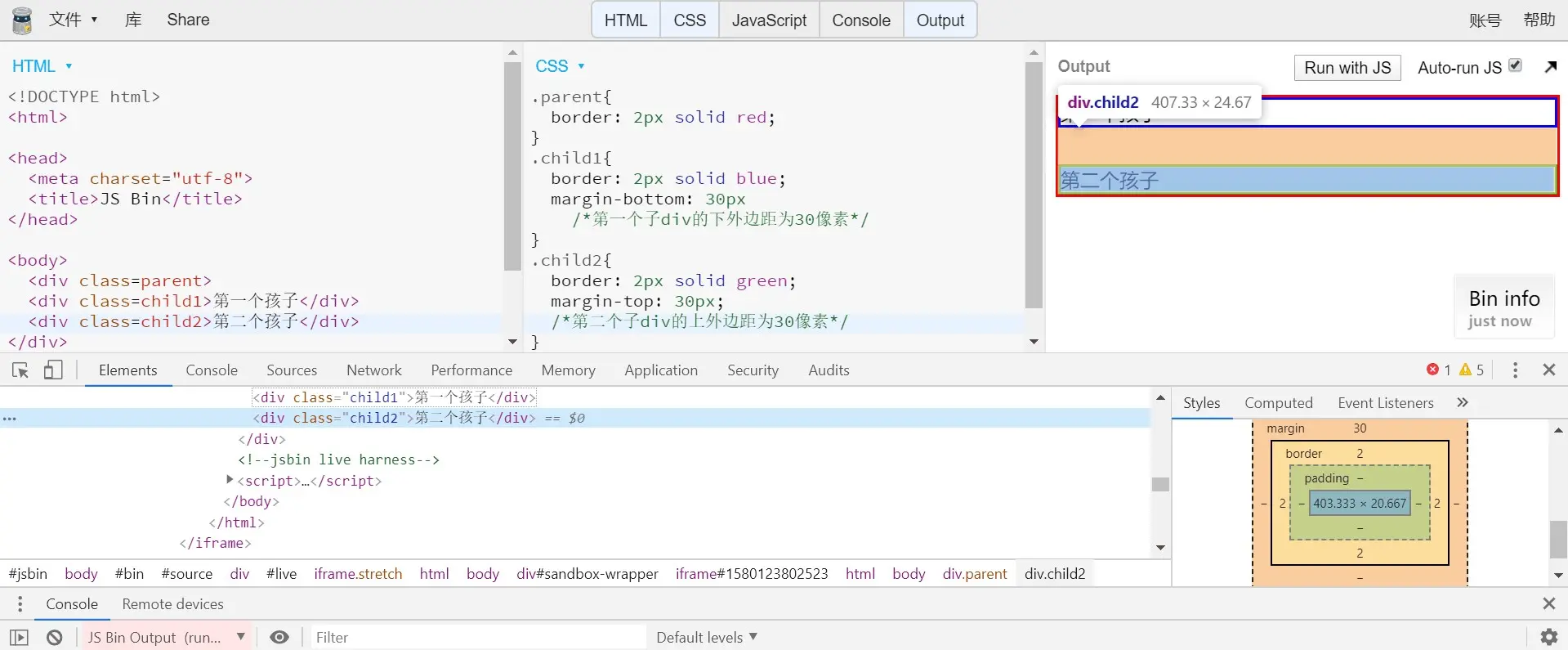Image resolution: width=1568 pixels, height=650 pixels.
Task: Switch to the Network tab
Action: coord(374,370)
